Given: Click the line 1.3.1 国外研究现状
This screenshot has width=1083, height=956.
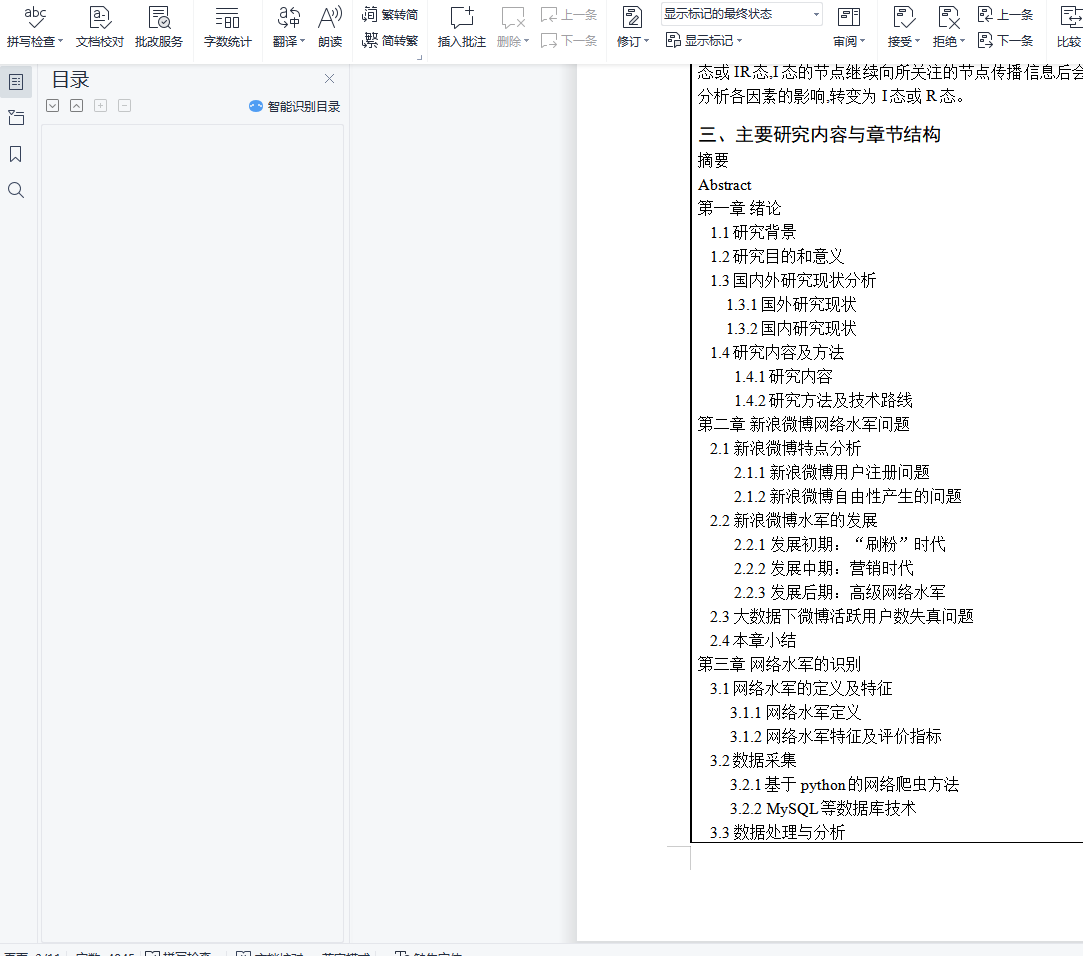Looking at the screenshot, I should pyautogui.click(x=791, y=305).
